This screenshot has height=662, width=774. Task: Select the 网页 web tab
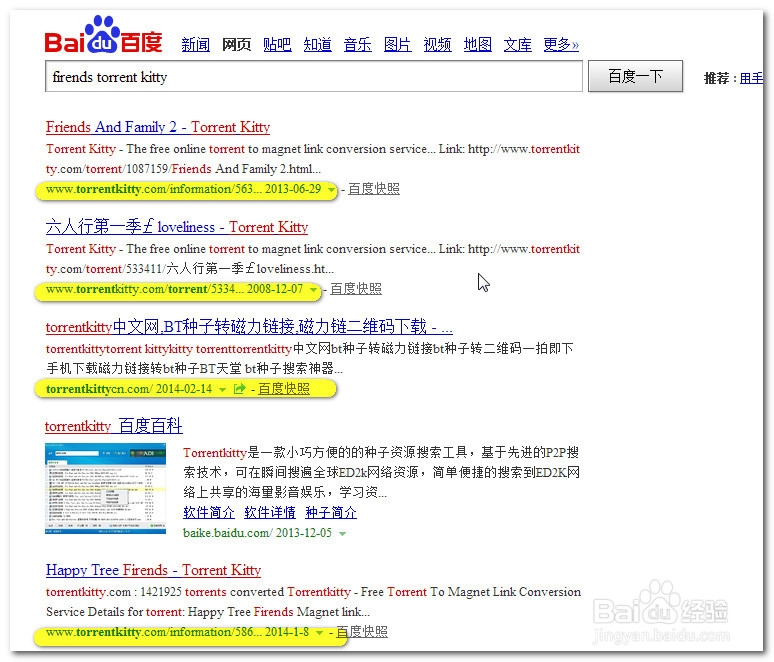[236, 44]
